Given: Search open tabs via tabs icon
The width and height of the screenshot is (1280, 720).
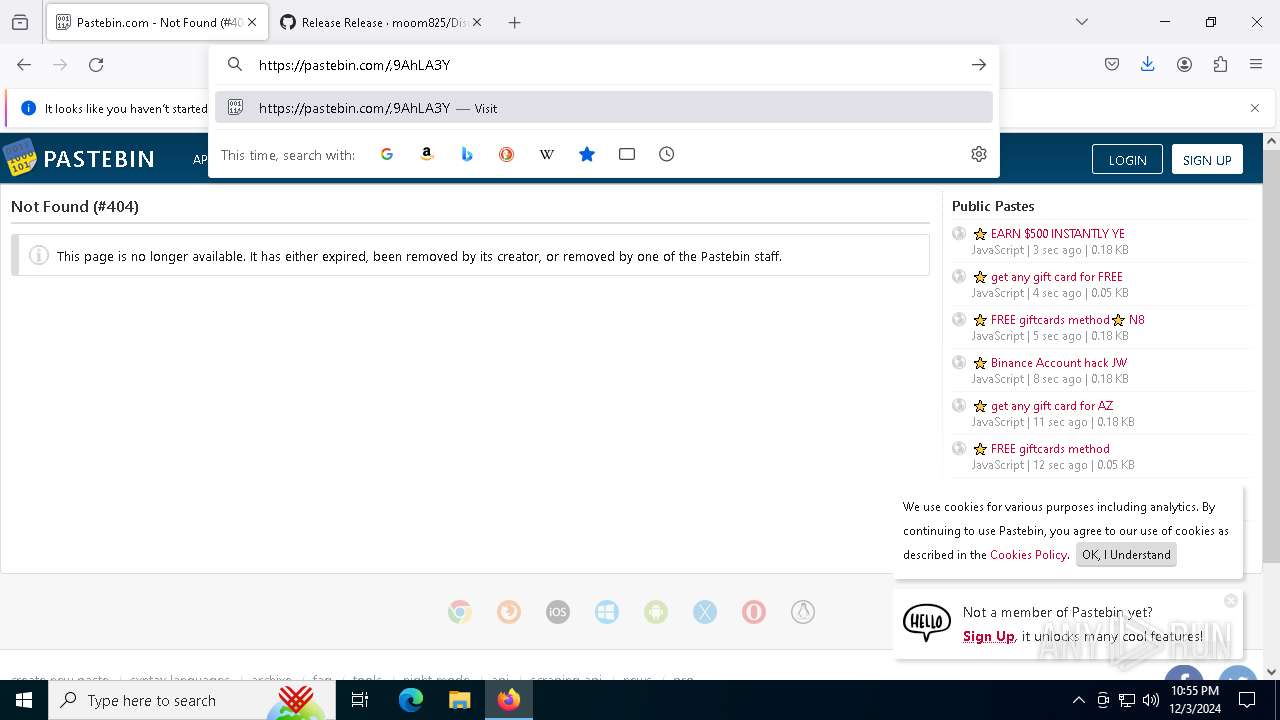Looking at the screenshot, I should [627, 154].
